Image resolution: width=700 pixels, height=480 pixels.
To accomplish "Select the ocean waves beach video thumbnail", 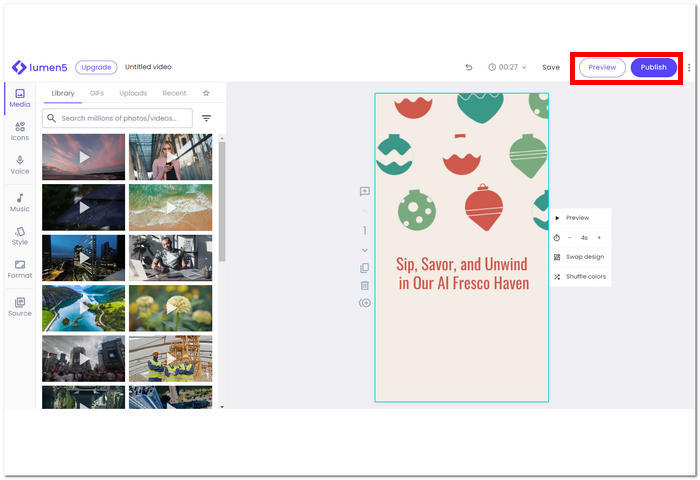I will pos(170,207).
